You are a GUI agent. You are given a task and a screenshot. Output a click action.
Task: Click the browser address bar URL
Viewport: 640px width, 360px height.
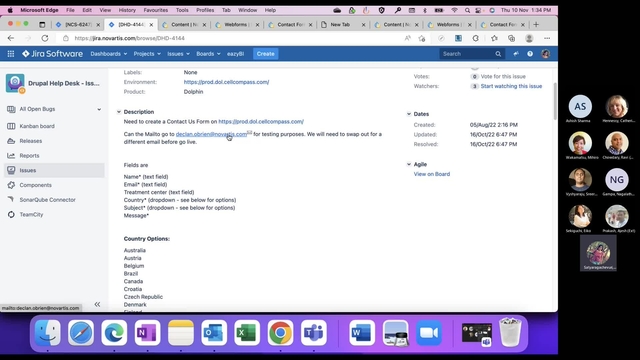(129, 38)
